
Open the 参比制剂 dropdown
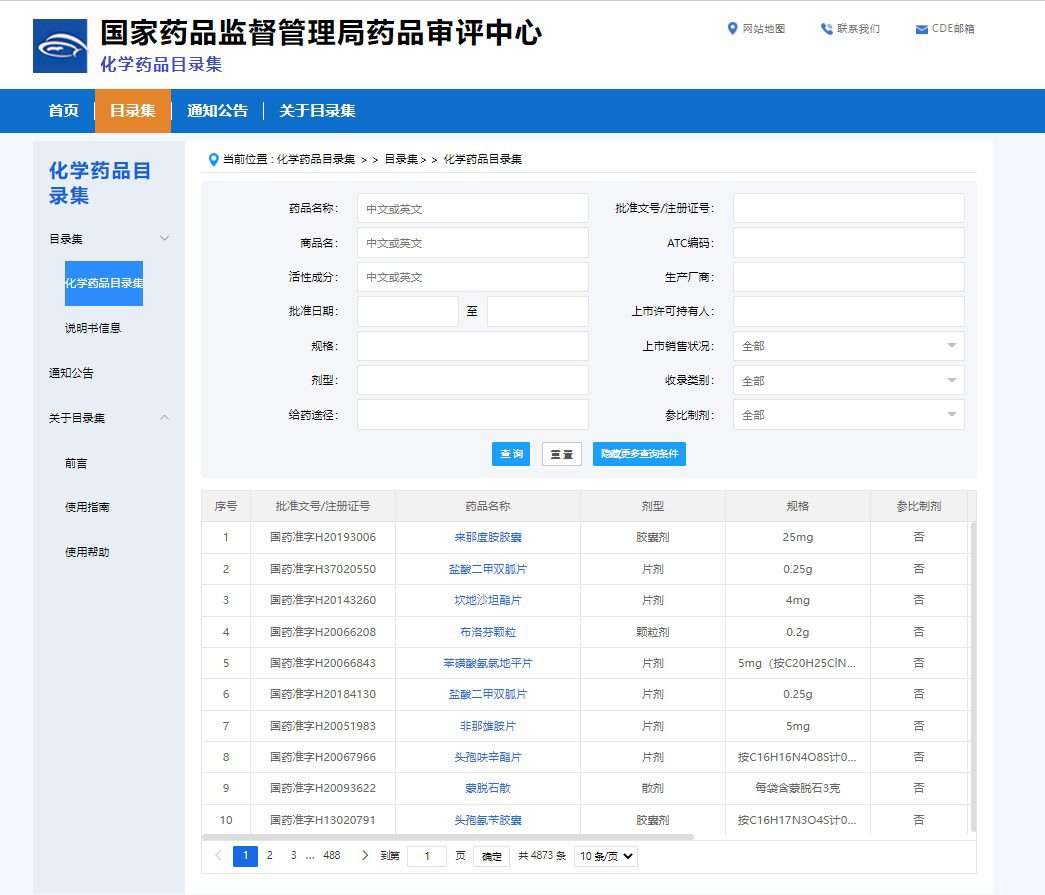coord(848,415)
